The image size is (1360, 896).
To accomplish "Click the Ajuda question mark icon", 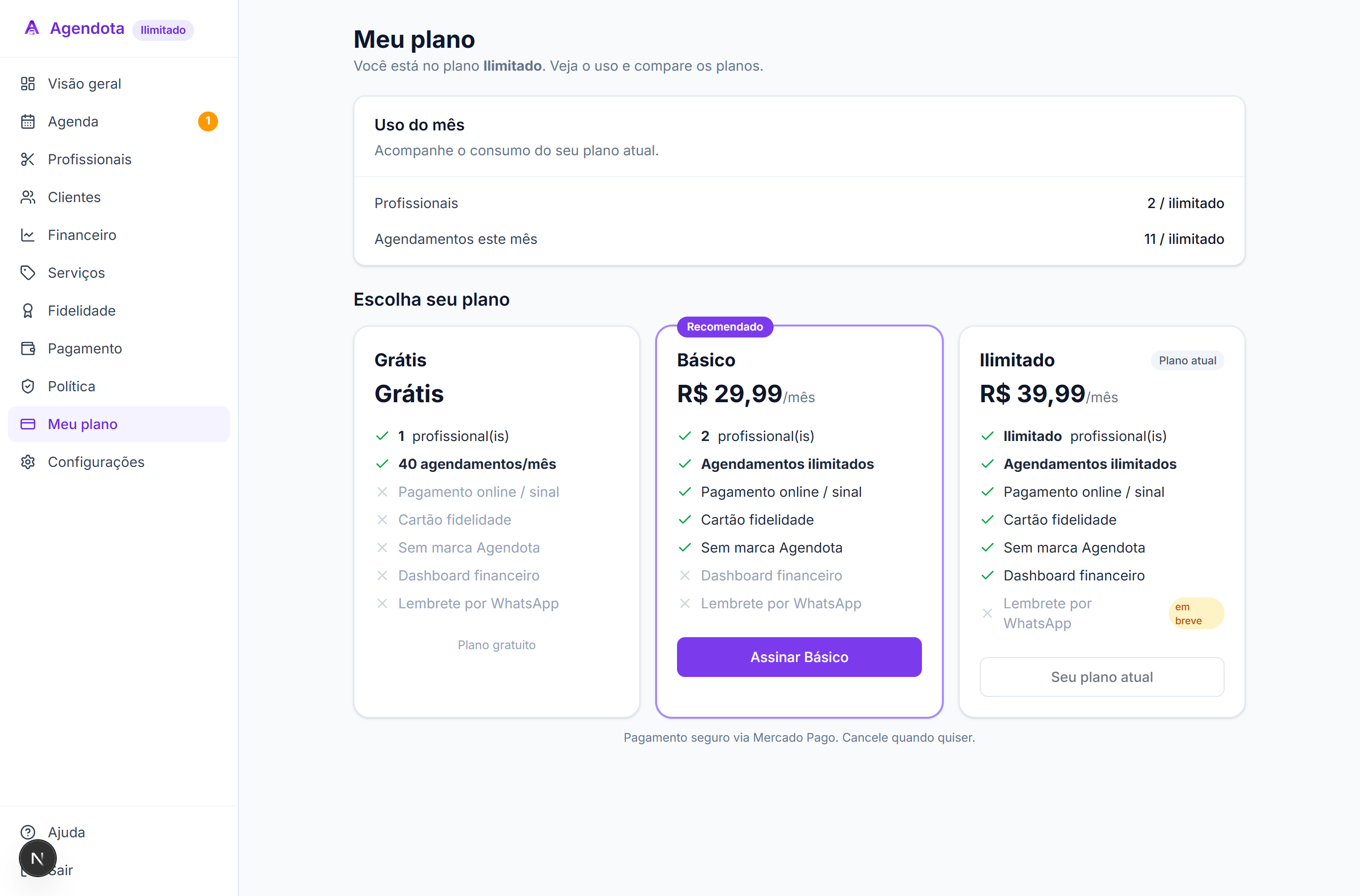I will click(28, 832).
